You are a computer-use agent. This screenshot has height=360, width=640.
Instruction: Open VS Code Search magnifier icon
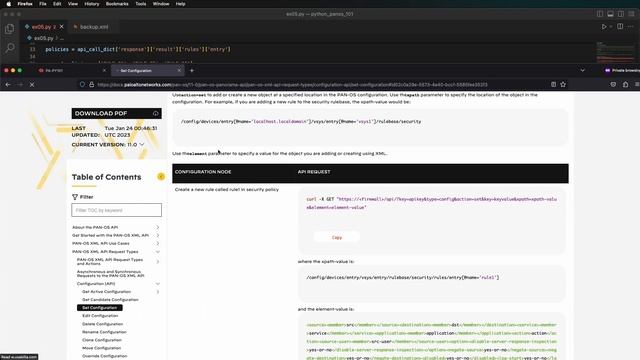(x=9, y=48)
